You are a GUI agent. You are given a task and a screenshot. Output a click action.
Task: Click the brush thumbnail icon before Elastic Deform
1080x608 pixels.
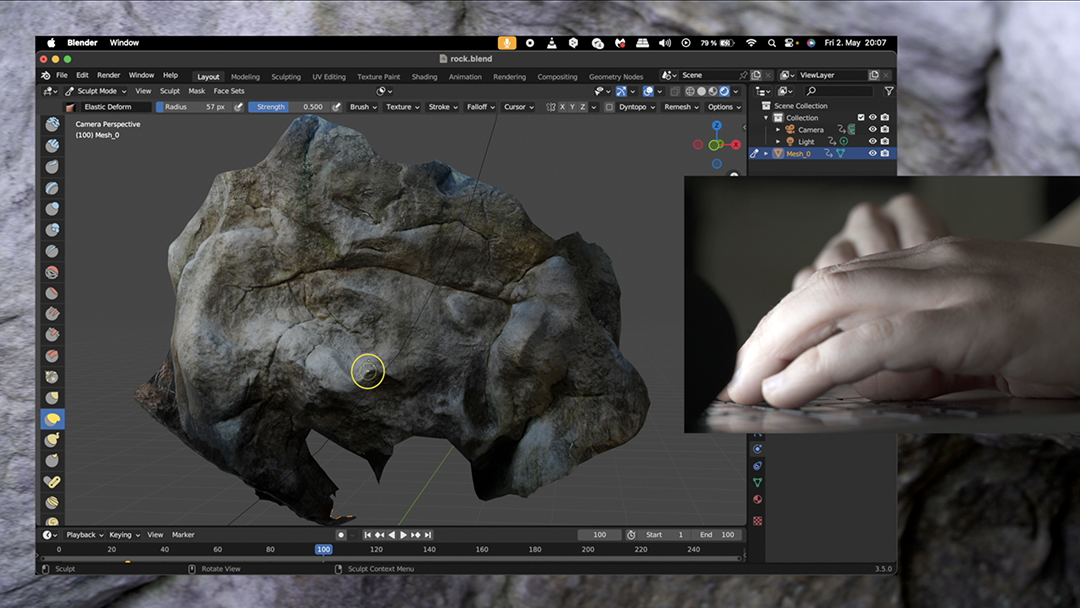tap(70, 107)
